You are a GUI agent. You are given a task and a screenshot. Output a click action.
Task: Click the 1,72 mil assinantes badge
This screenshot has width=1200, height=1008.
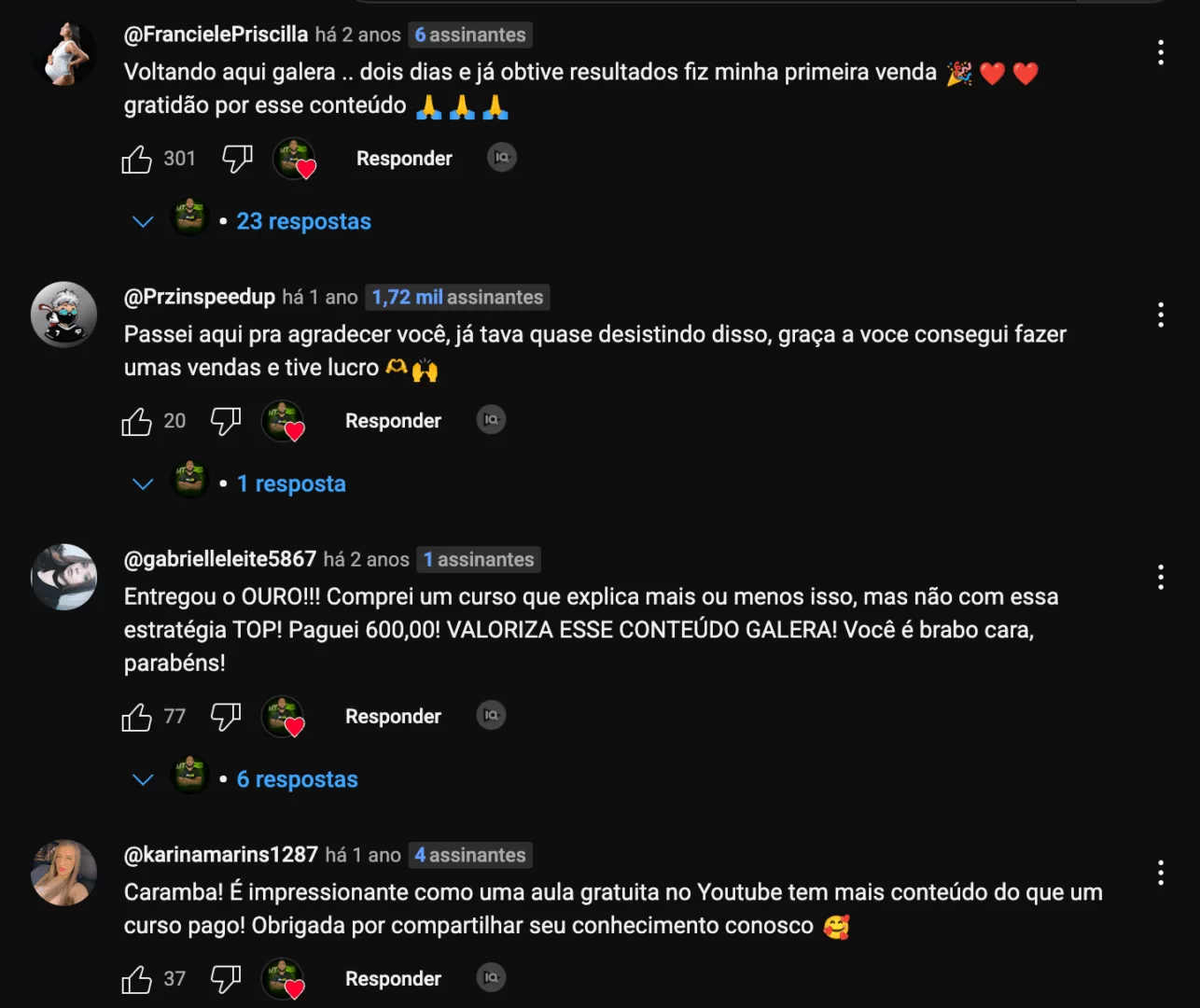point(457,297)
